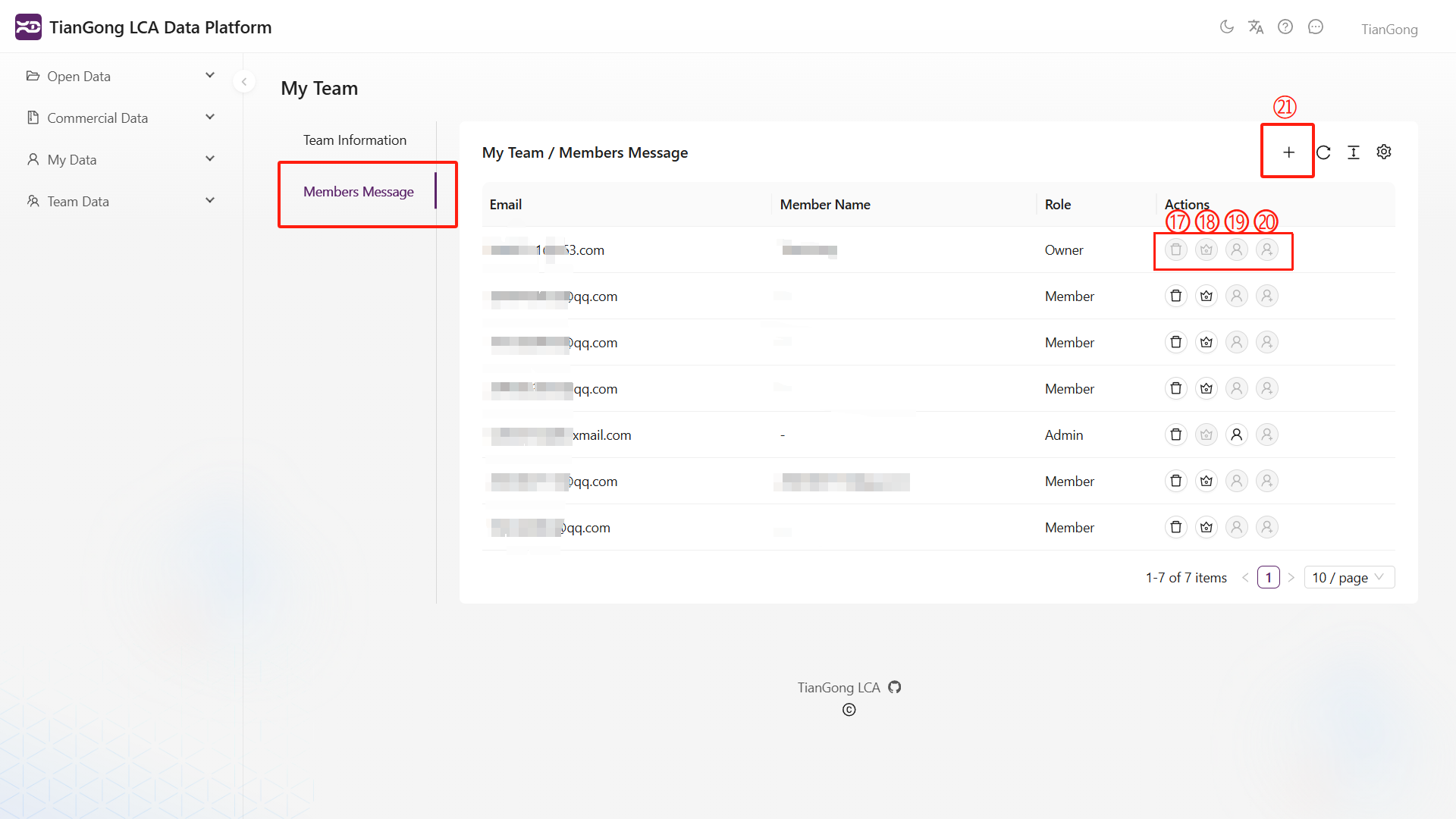Click page number 1 in pagination
Image resolution: width=1456 pixels, height=819 pixels.
pos(1268,577)
